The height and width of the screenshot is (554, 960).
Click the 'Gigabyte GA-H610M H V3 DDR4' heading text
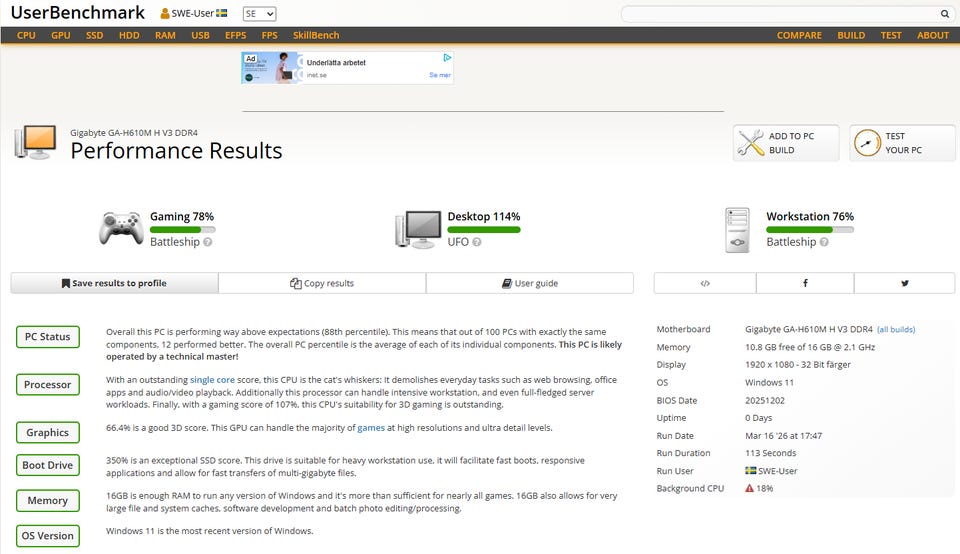coord(133,133)
